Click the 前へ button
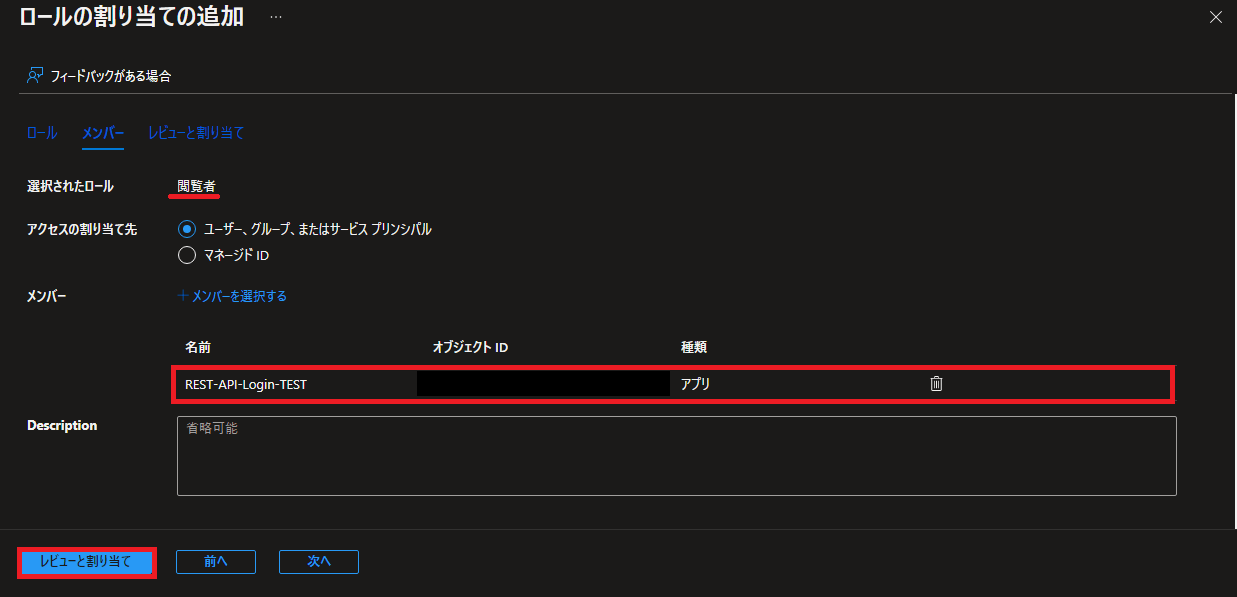The width and height of the screenshot is (1237, 597). (216, 562)
